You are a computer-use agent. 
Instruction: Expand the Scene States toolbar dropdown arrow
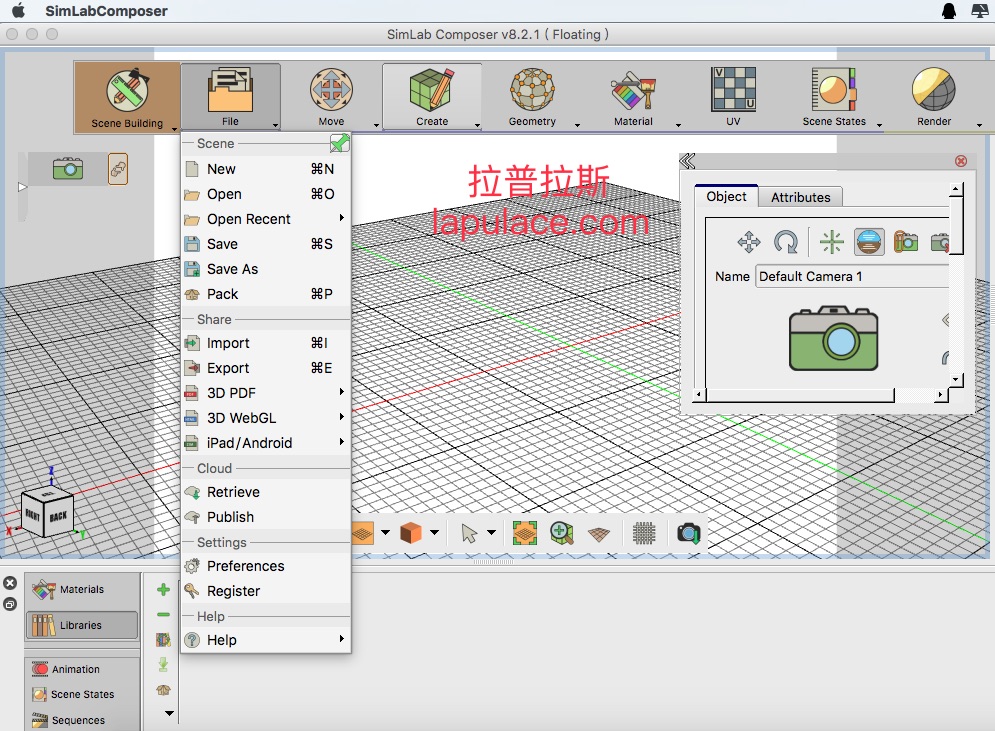click(x=880, y=125)
